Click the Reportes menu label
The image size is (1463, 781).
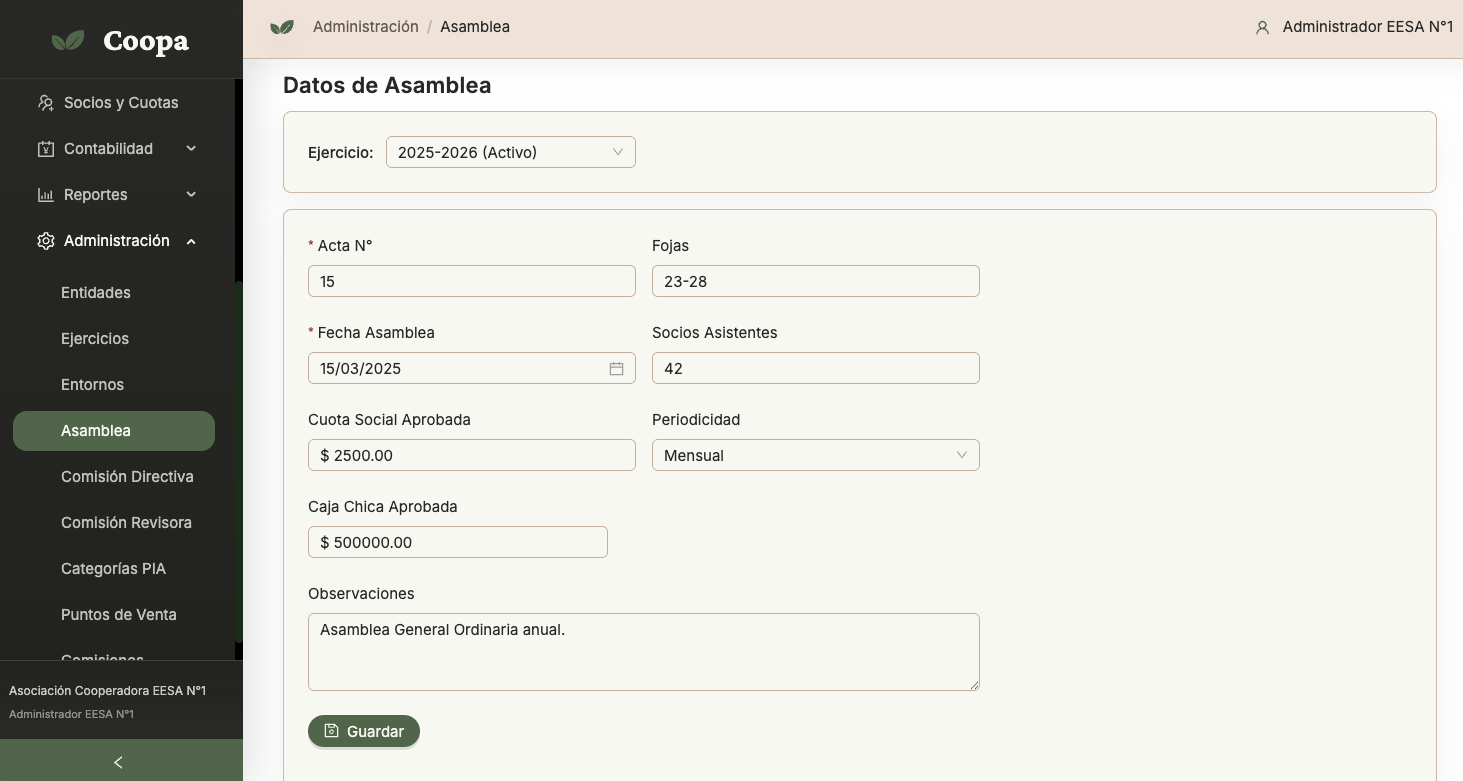pyautogui.click(x=96, y=195)
